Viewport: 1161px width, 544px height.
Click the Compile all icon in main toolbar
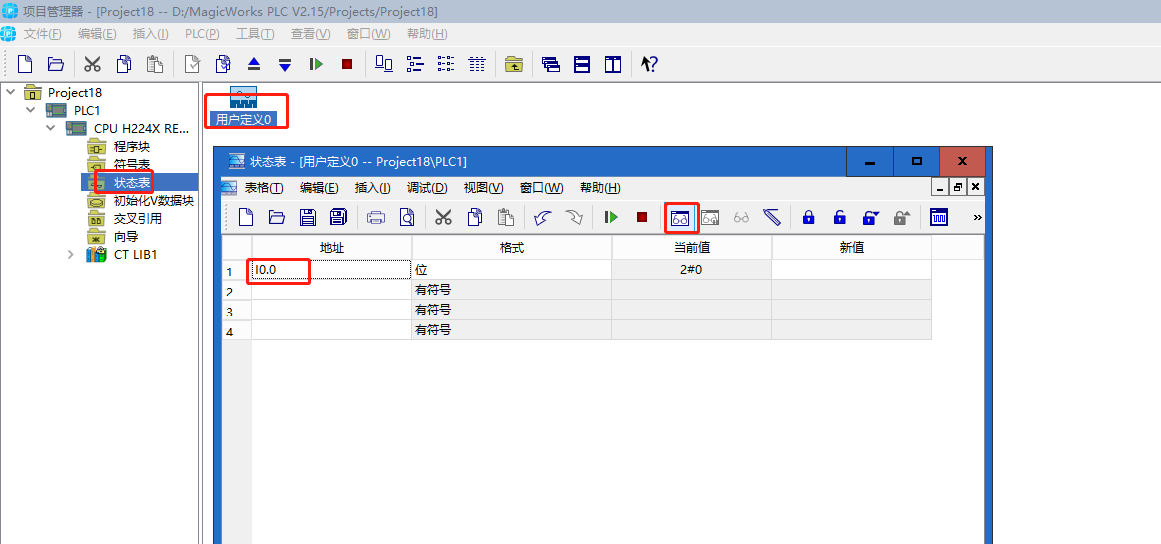(x=223, y=64)
